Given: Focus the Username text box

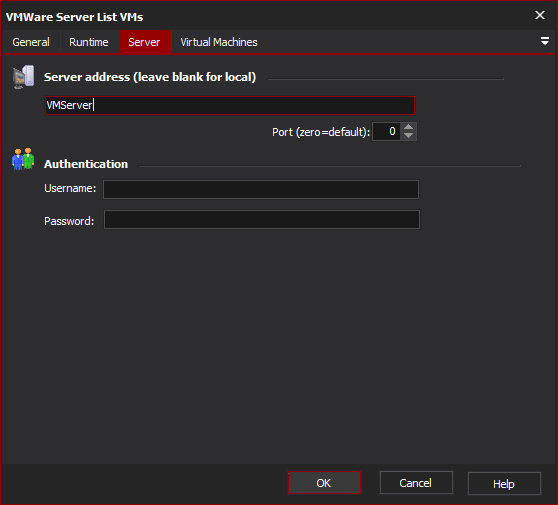Looking at the screenshot, I should coord(261,189).
